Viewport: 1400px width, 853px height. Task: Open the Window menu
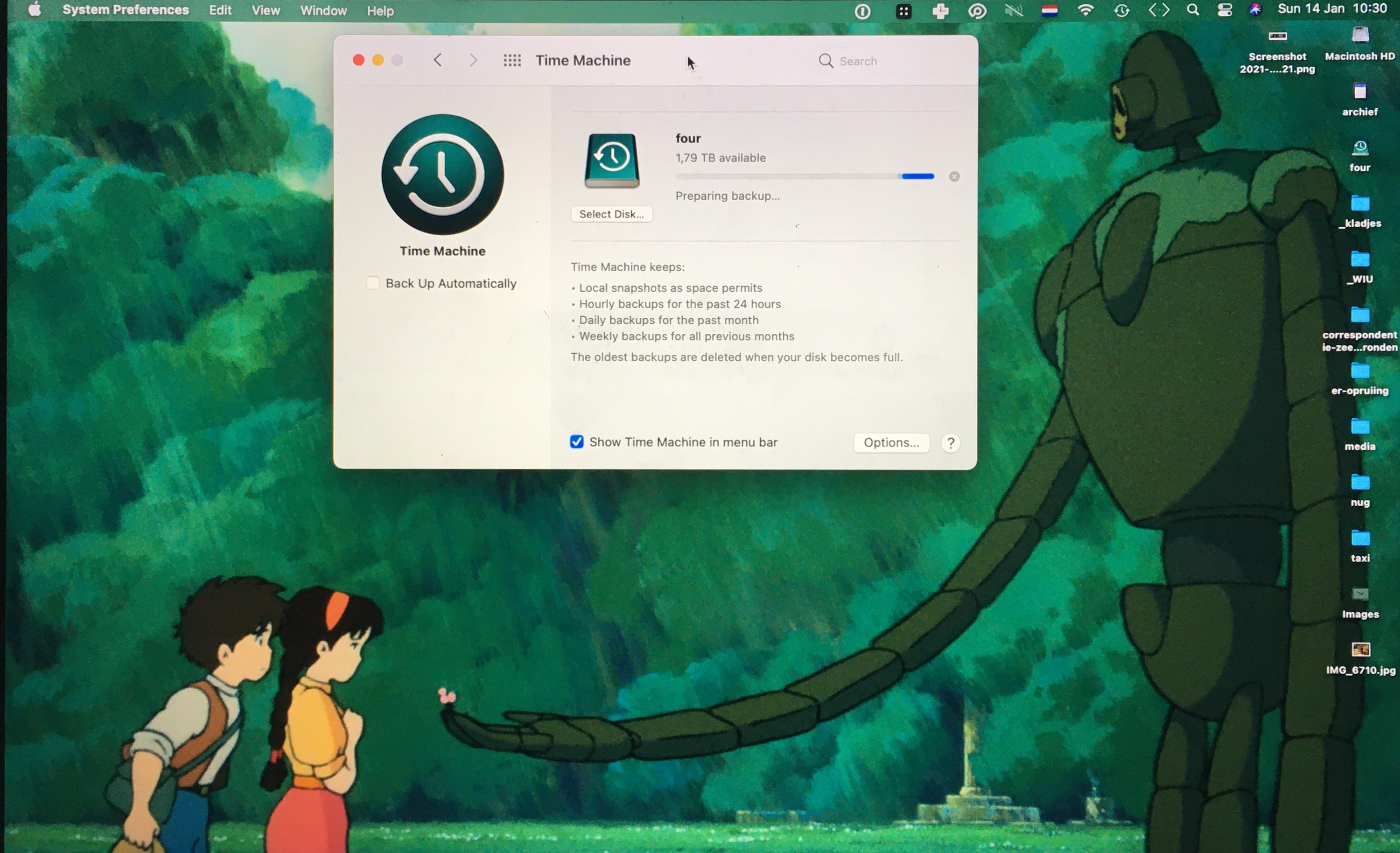pos(323,10)
